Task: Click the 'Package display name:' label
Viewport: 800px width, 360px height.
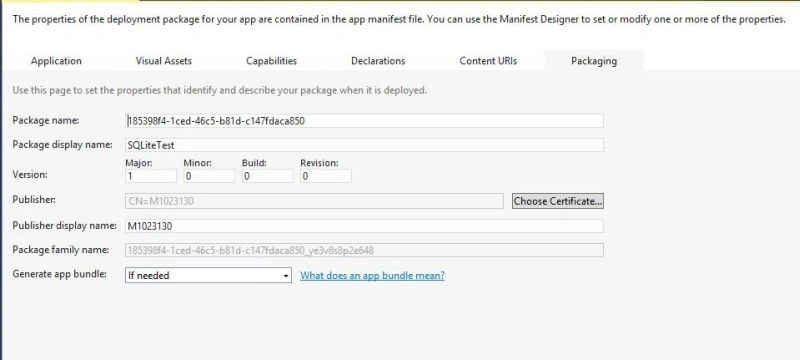Action: [62, 144]
